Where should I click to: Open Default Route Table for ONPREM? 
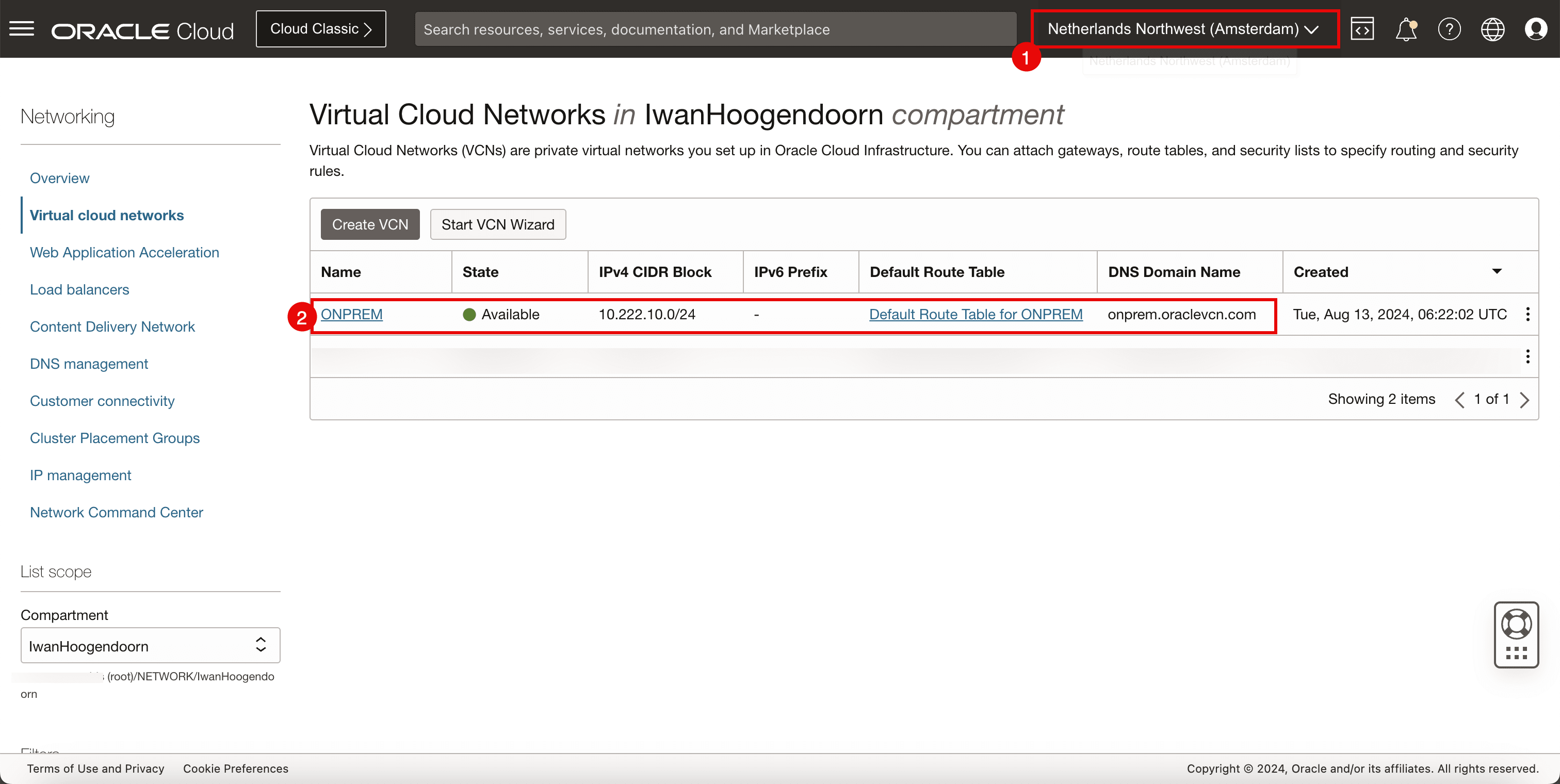click(x=975, y=314)
